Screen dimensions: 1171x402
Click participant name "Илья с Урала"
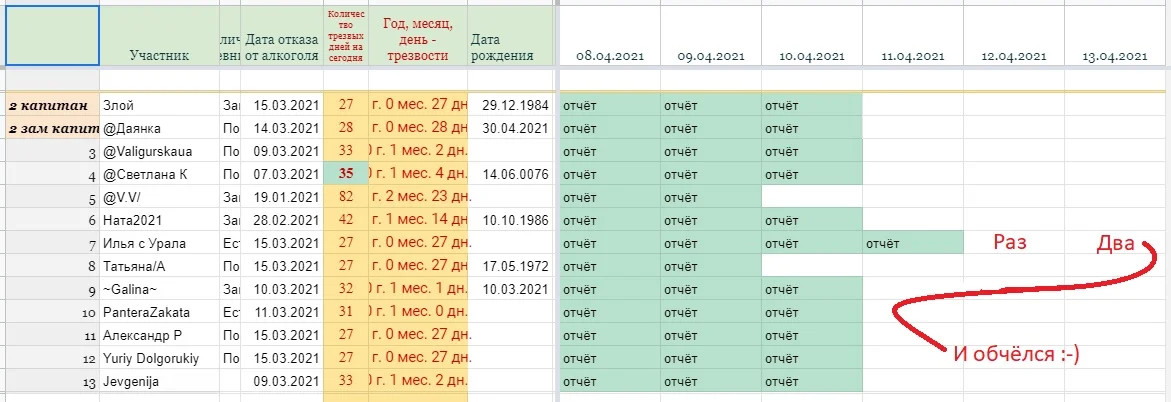tap(159, 243)
